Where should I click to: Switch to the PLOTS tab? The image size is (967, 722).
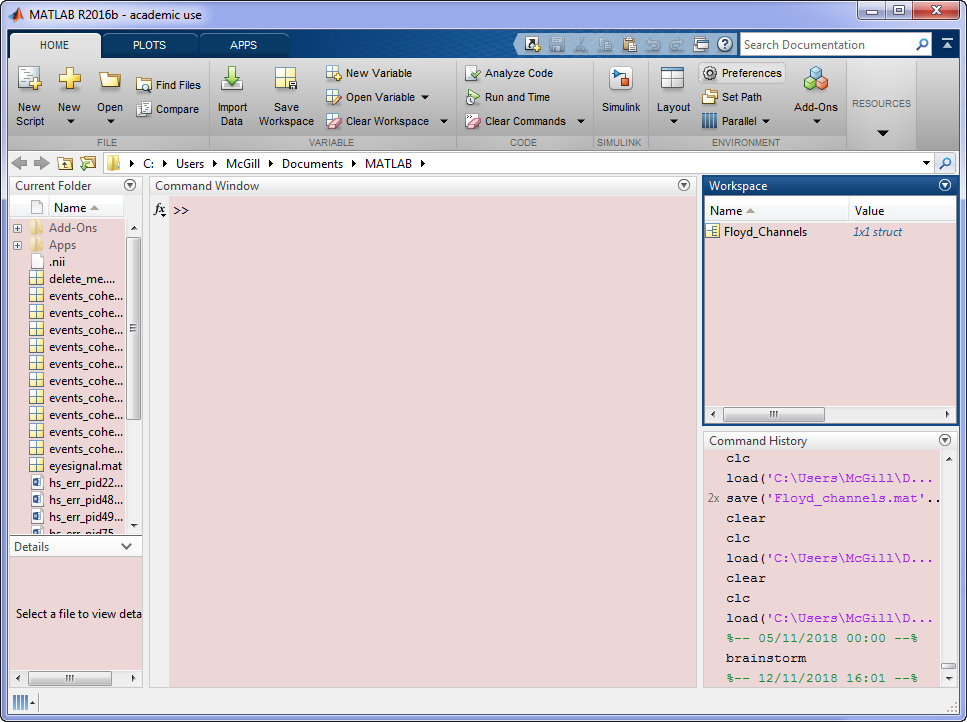149,45
